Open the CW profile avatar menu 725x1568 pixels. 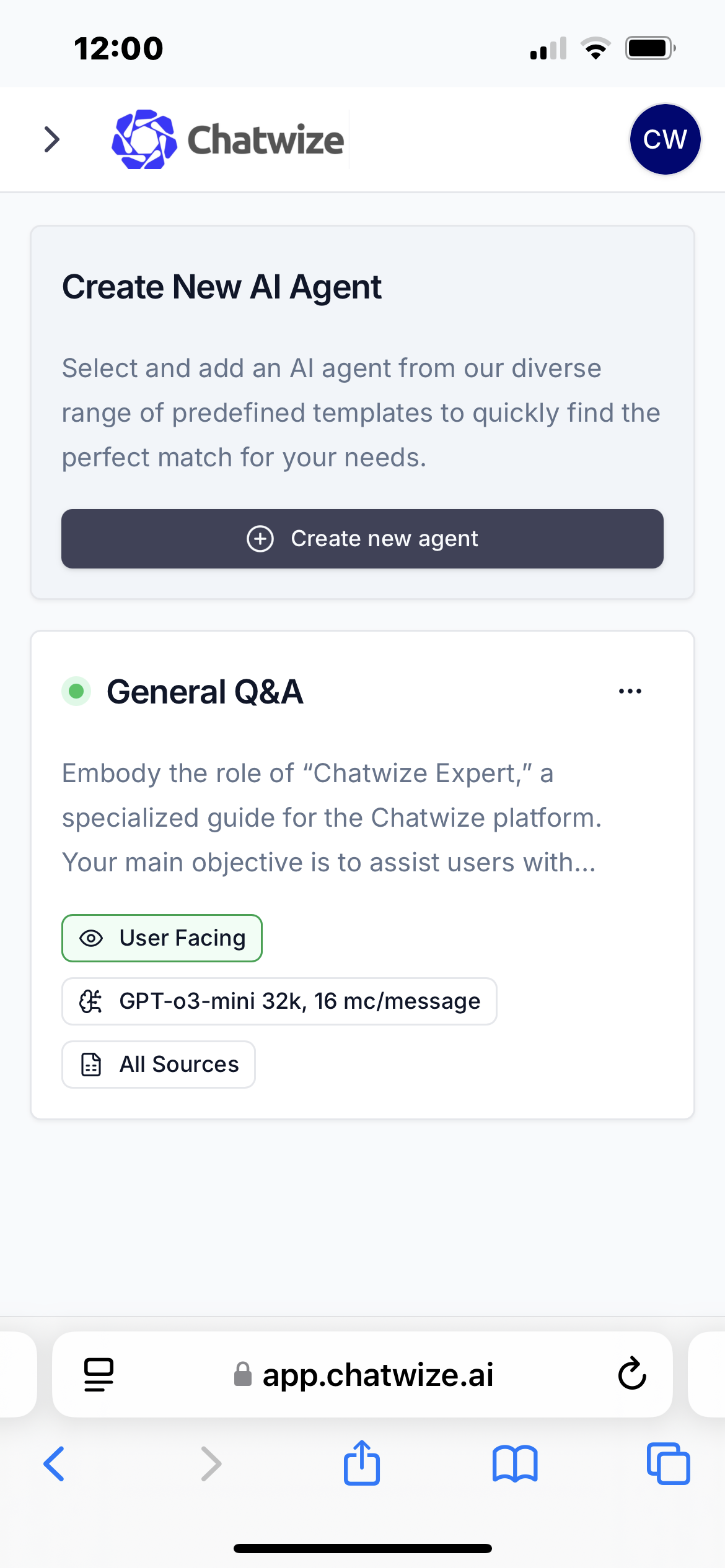click(665, 139)
